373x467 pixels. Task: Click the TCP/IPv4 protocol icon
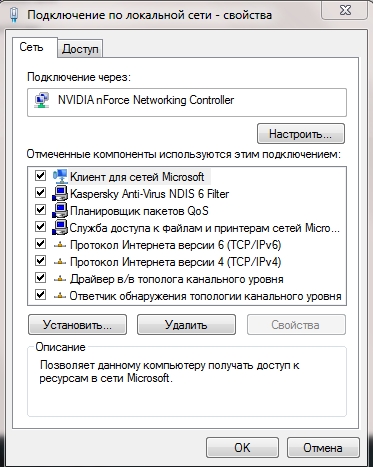coord(60,262)
